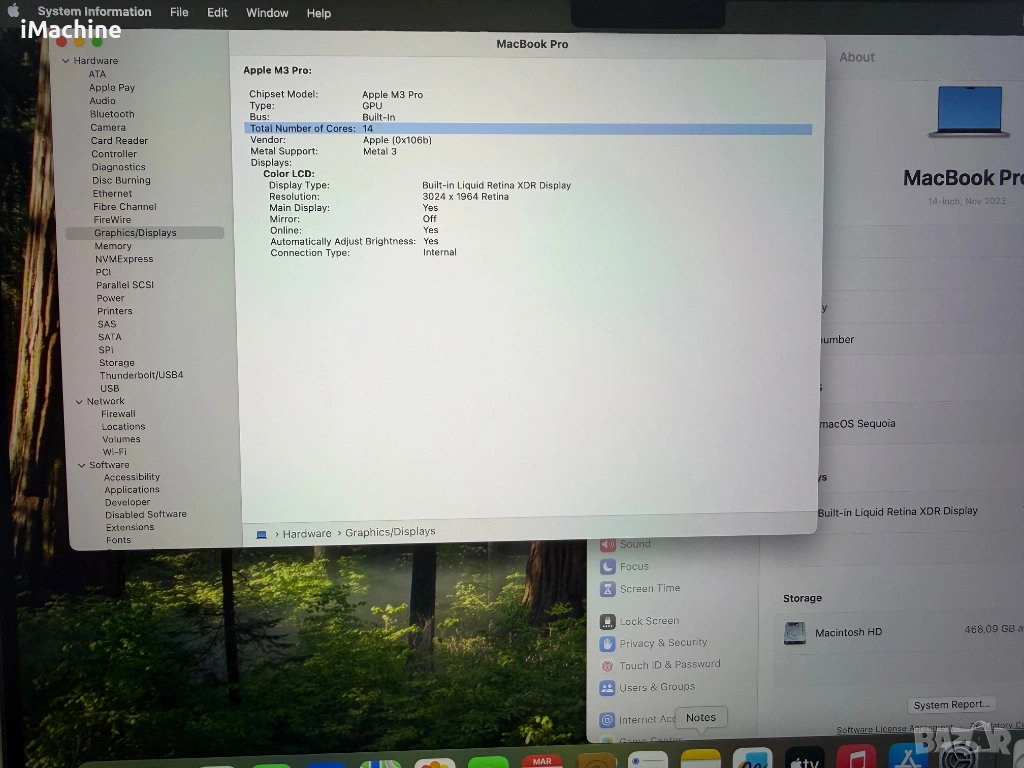Open Touch ID & Password fingerprint icon
Image resolution: width=1024 pixels, height=768 pixels.
pyautogui.click(x=607, y=665)
